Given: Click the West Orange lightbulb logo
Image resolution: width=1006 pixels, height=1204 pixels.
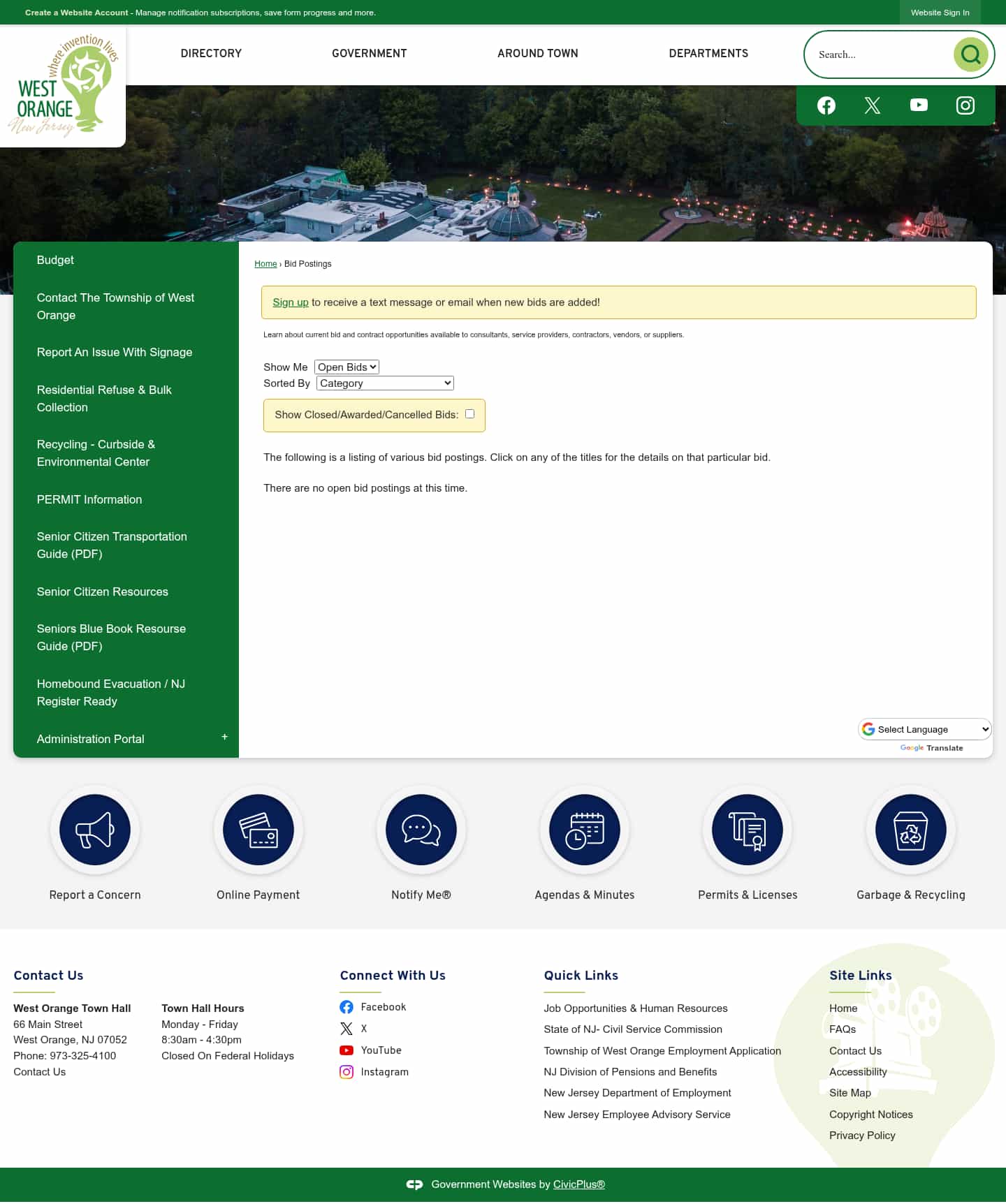Looking at the screenshot, I should [x=63, y=85].
